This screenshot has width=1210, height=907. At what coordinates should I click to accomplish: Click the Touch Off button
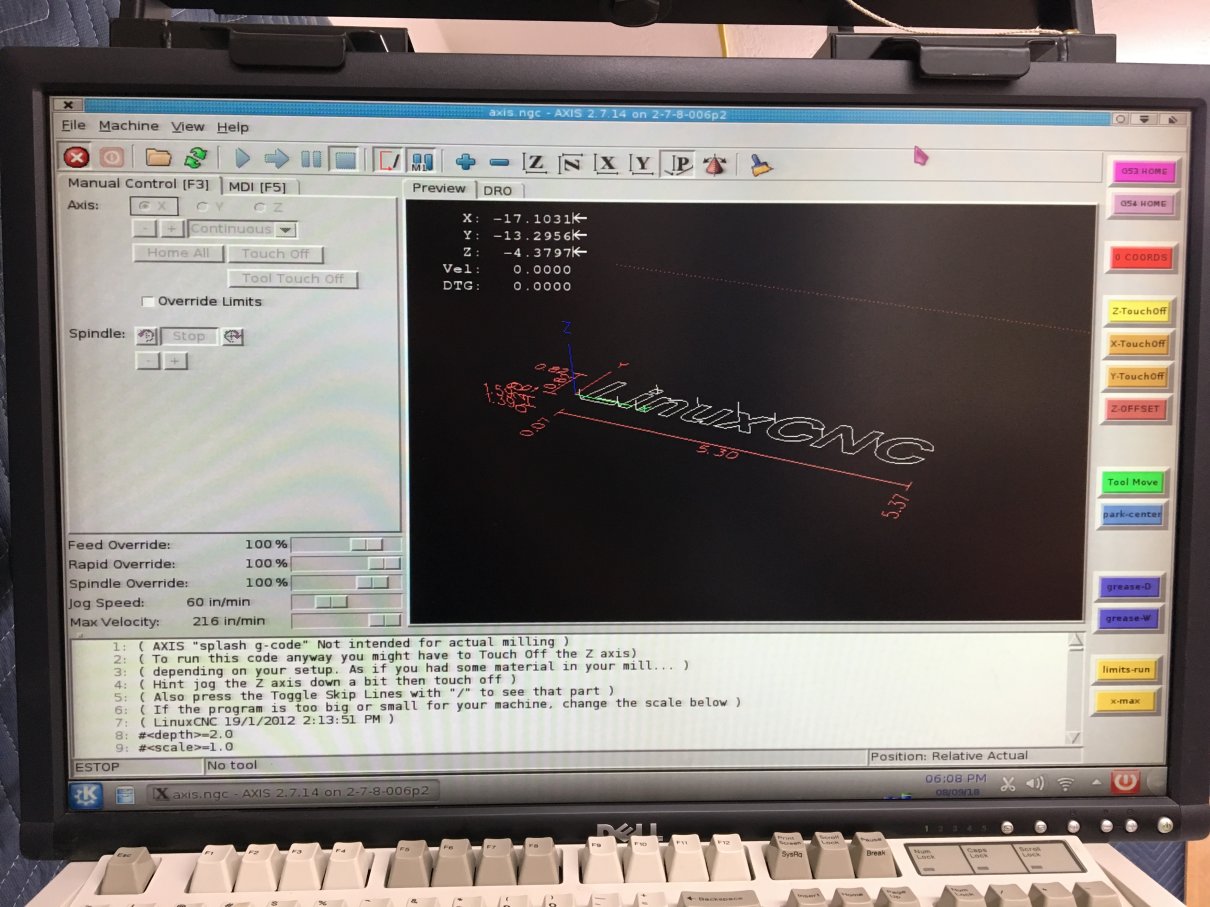point(276,254)
